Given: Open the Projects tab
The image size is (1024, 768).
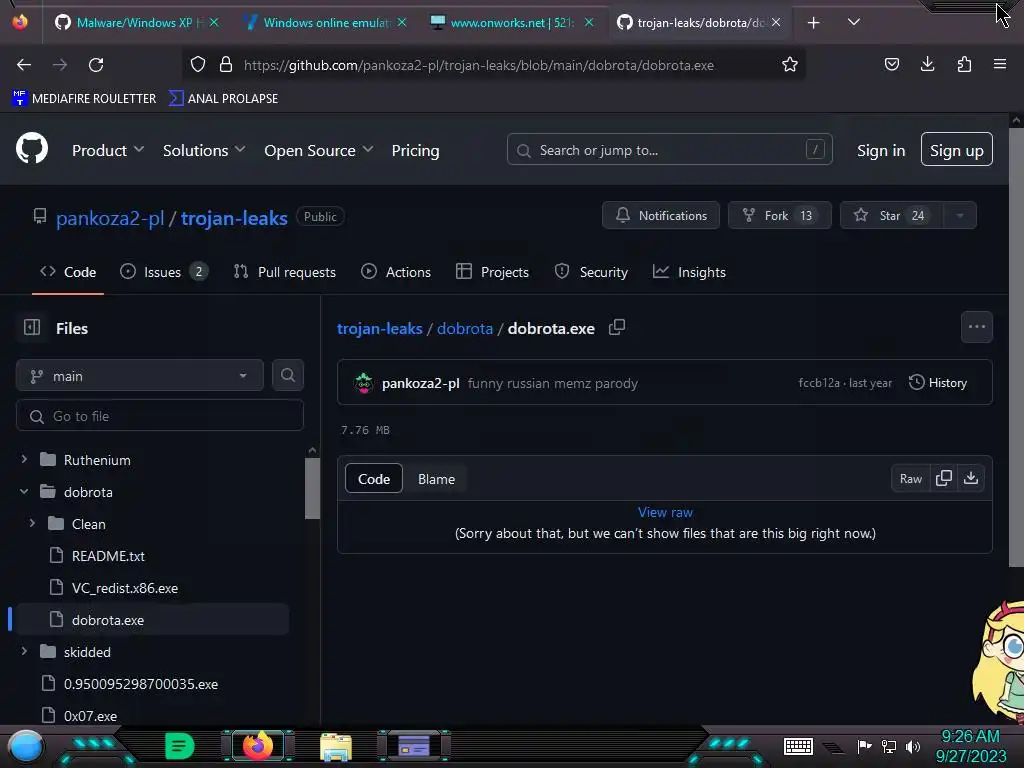Looking at the screenshot, I should click(492, 272).
